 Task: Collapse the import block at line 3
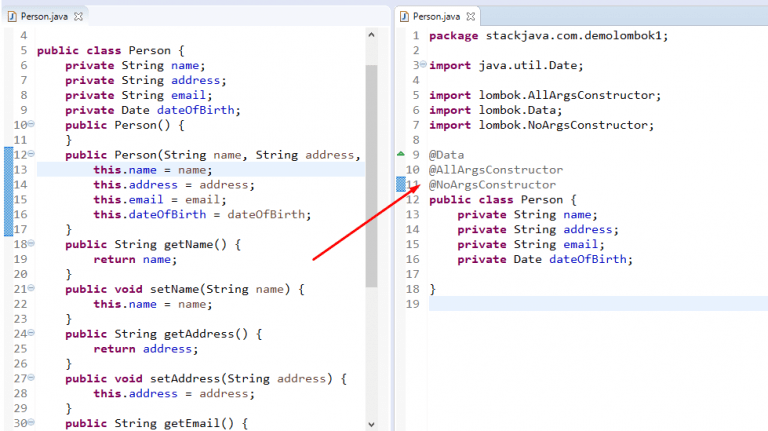tap(423, 64)
